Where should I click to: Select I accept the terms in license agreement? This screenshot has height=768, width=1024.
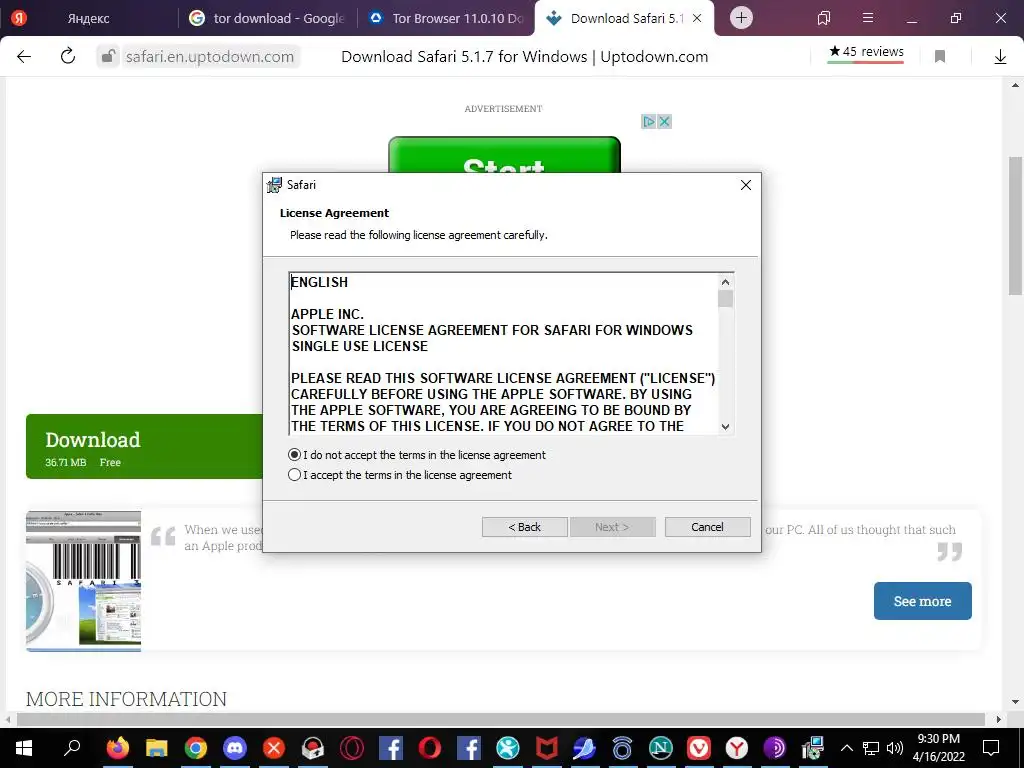click(295, 475)
